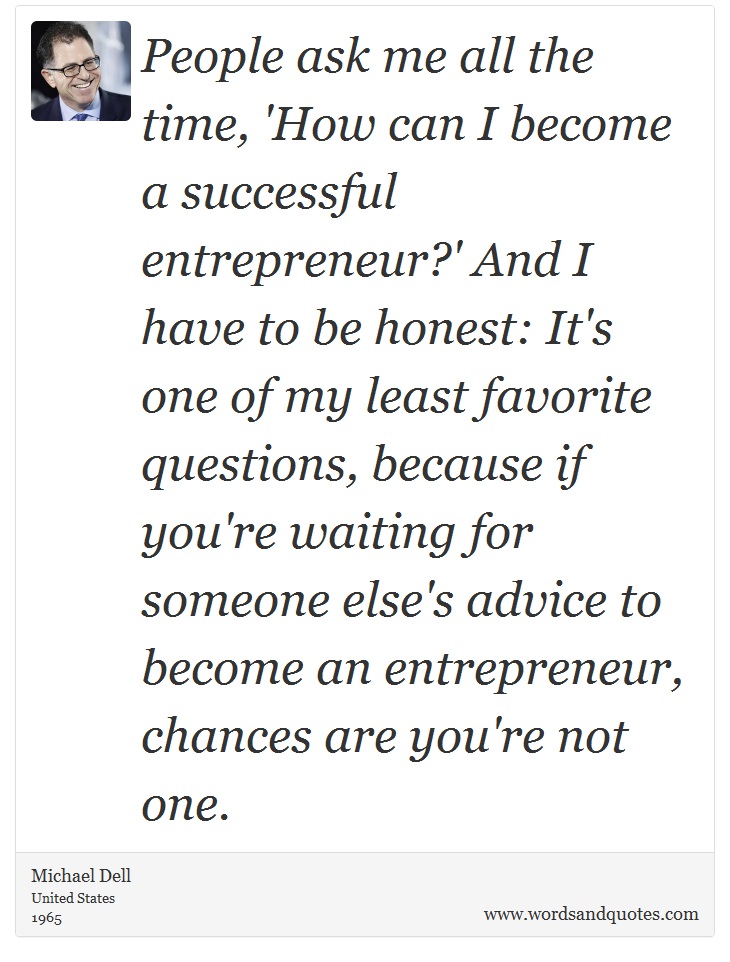Click the portrait thumbnail photo beside the quote
Image resolution: width=730 pixels, height=962 pixels.
pos(81,71)
